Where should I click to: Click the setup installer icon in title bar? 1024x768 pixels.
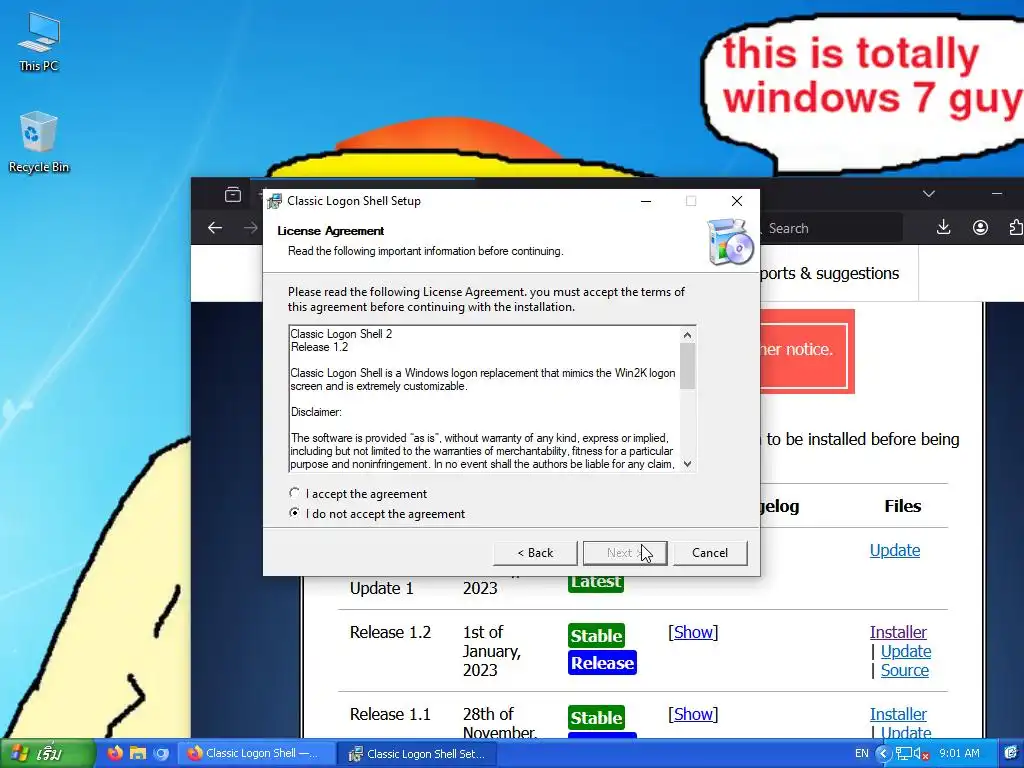pos(275,201)
